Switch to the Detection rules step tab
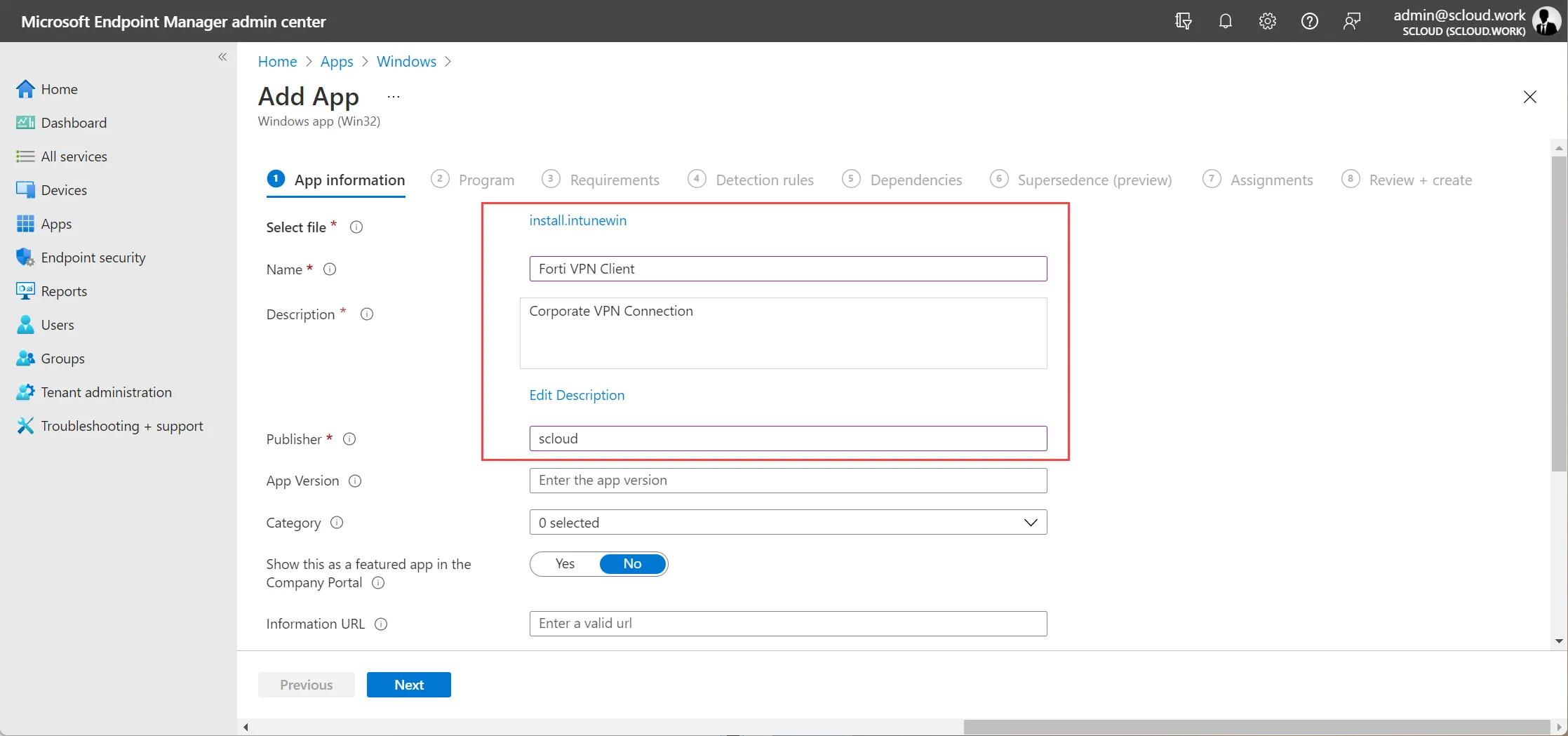This screenshot has height=736, width=1568. pos(751,180)
